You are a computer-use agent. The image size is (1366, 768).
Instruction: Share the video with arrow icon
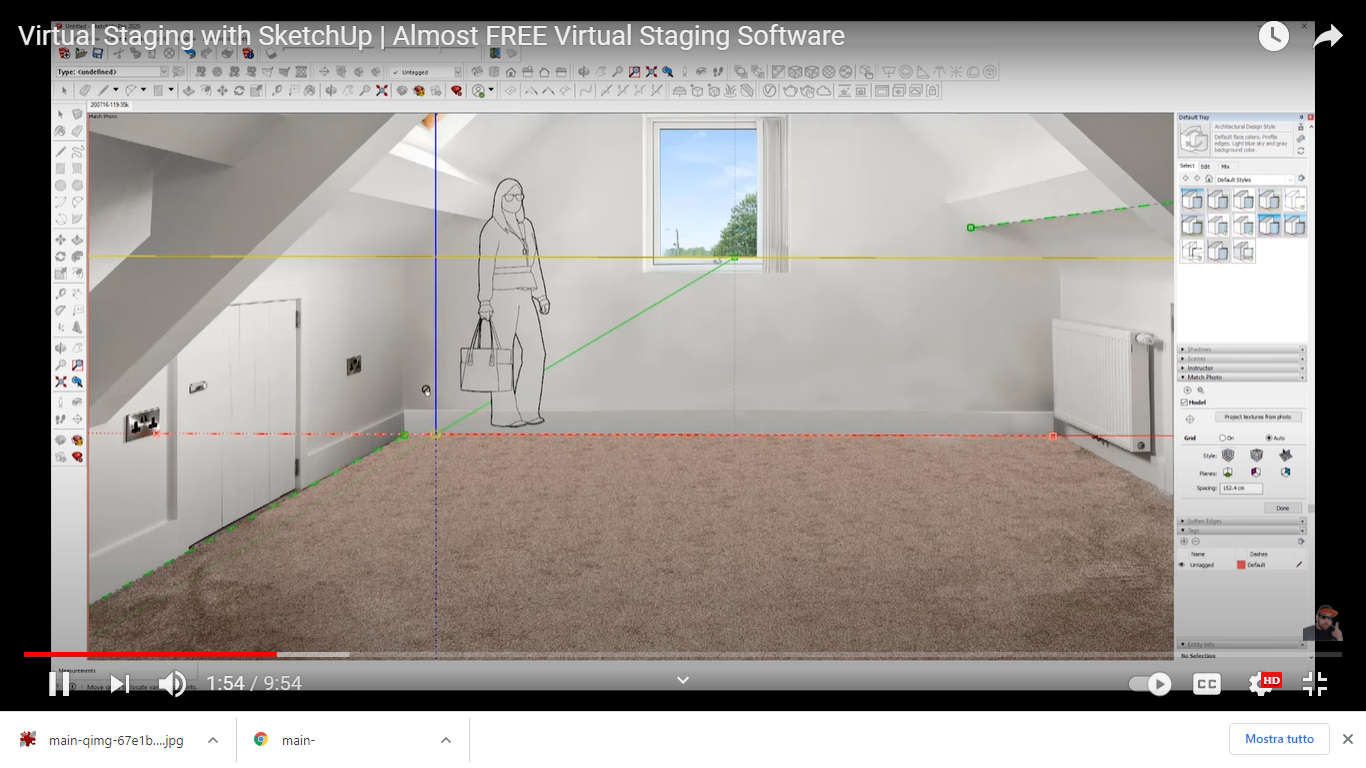tap(1327, 36)
